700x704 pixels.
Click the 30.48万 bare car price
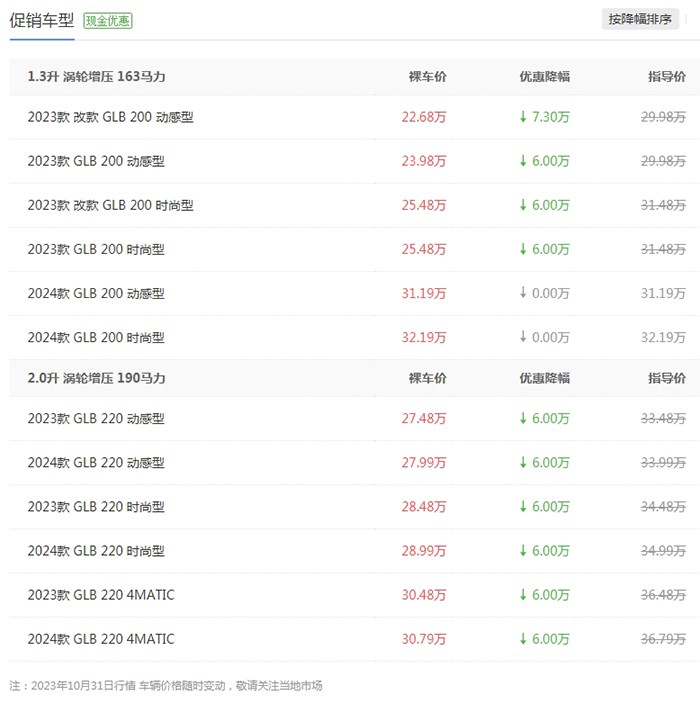pyautogui.click(x=424, y=595)
